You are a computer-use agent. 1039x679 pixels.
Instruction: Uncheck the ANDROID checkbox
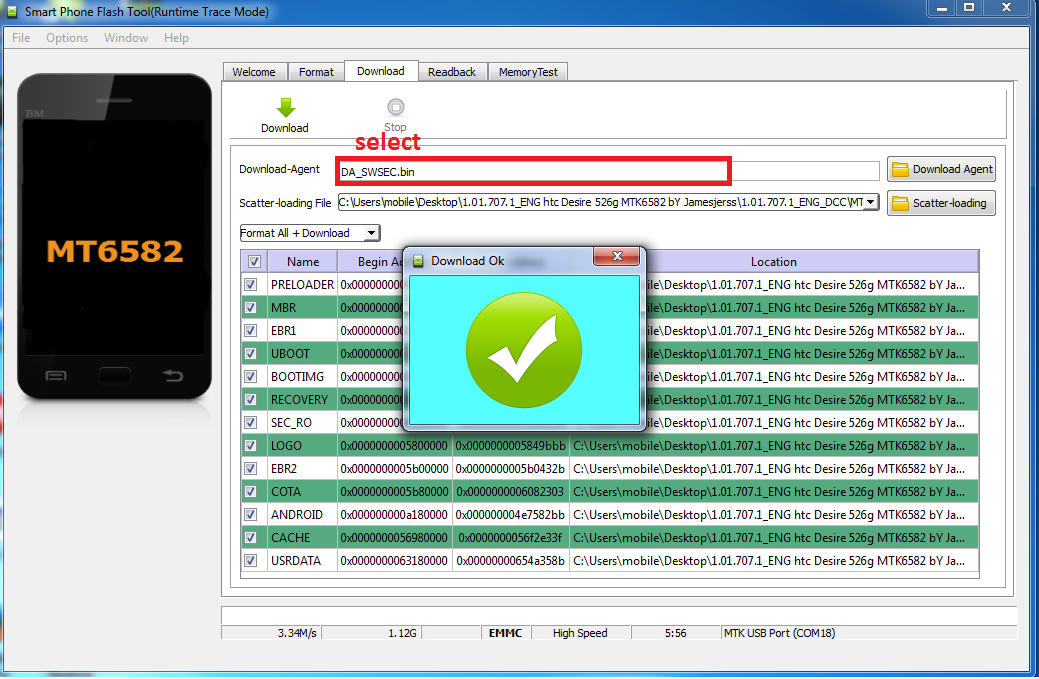(x=250, y=515)
